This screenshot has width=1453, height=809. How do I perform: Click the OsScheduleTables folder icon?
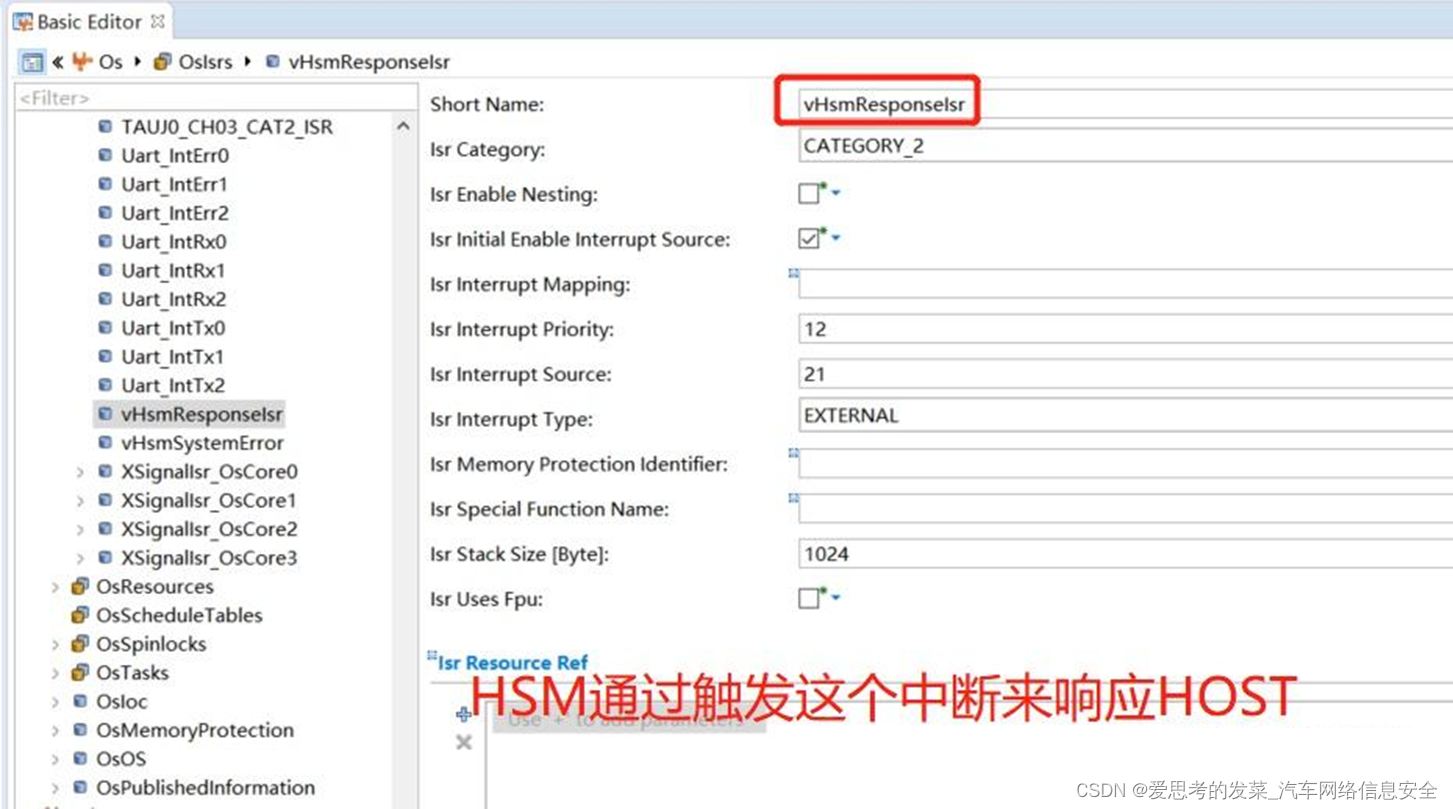coord(80,615)
